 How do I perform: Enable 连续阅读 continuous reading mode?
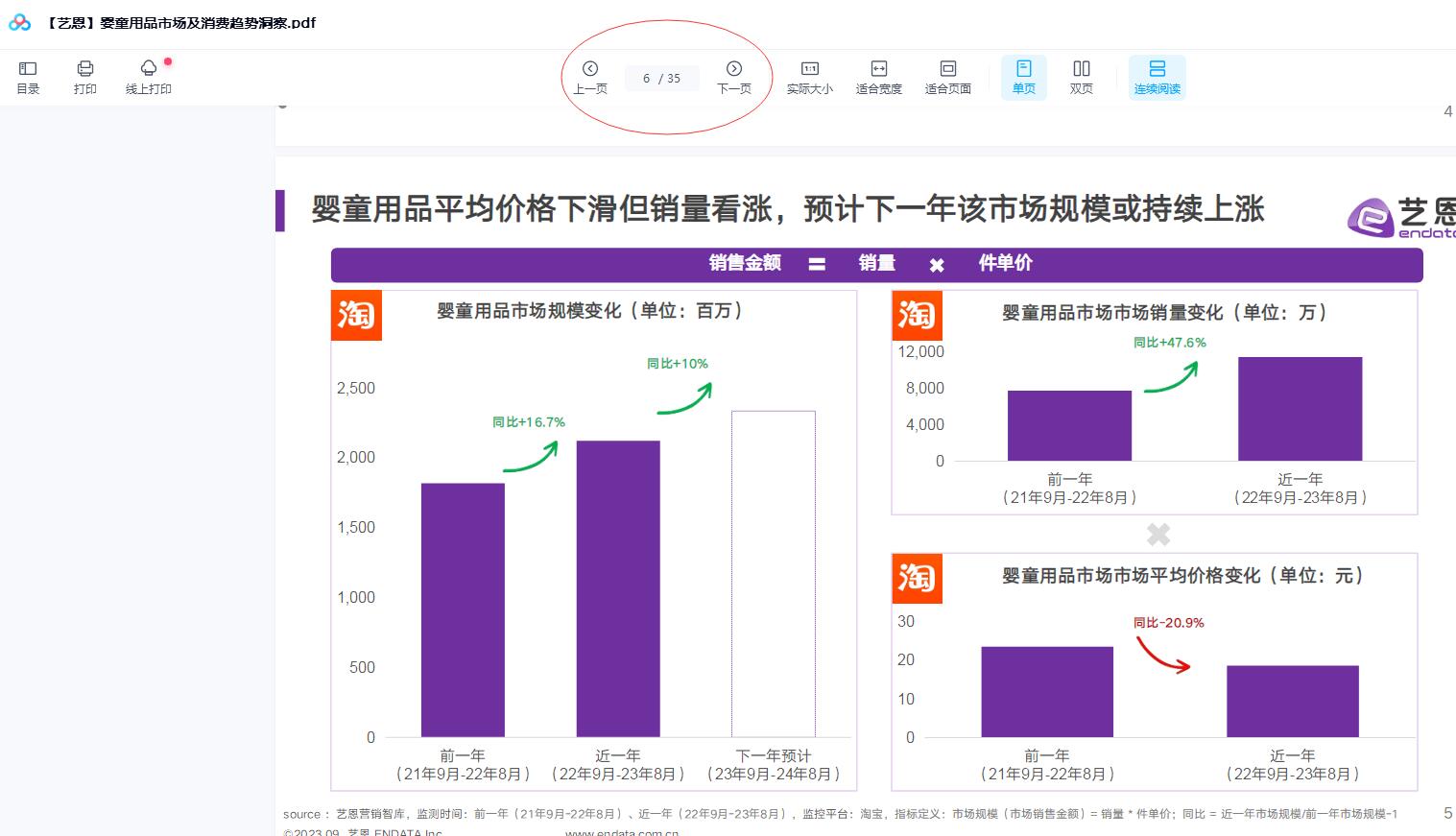(1158, 77)
